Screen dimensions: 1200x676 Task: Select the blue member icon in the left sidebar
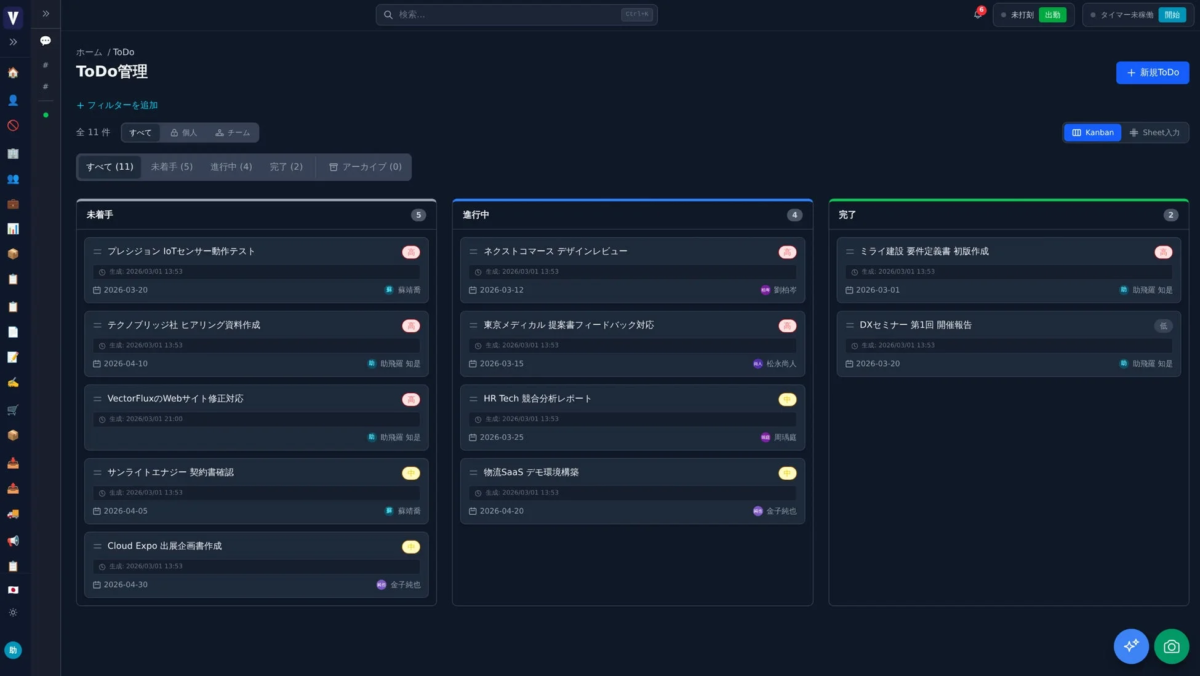[14, 100]
